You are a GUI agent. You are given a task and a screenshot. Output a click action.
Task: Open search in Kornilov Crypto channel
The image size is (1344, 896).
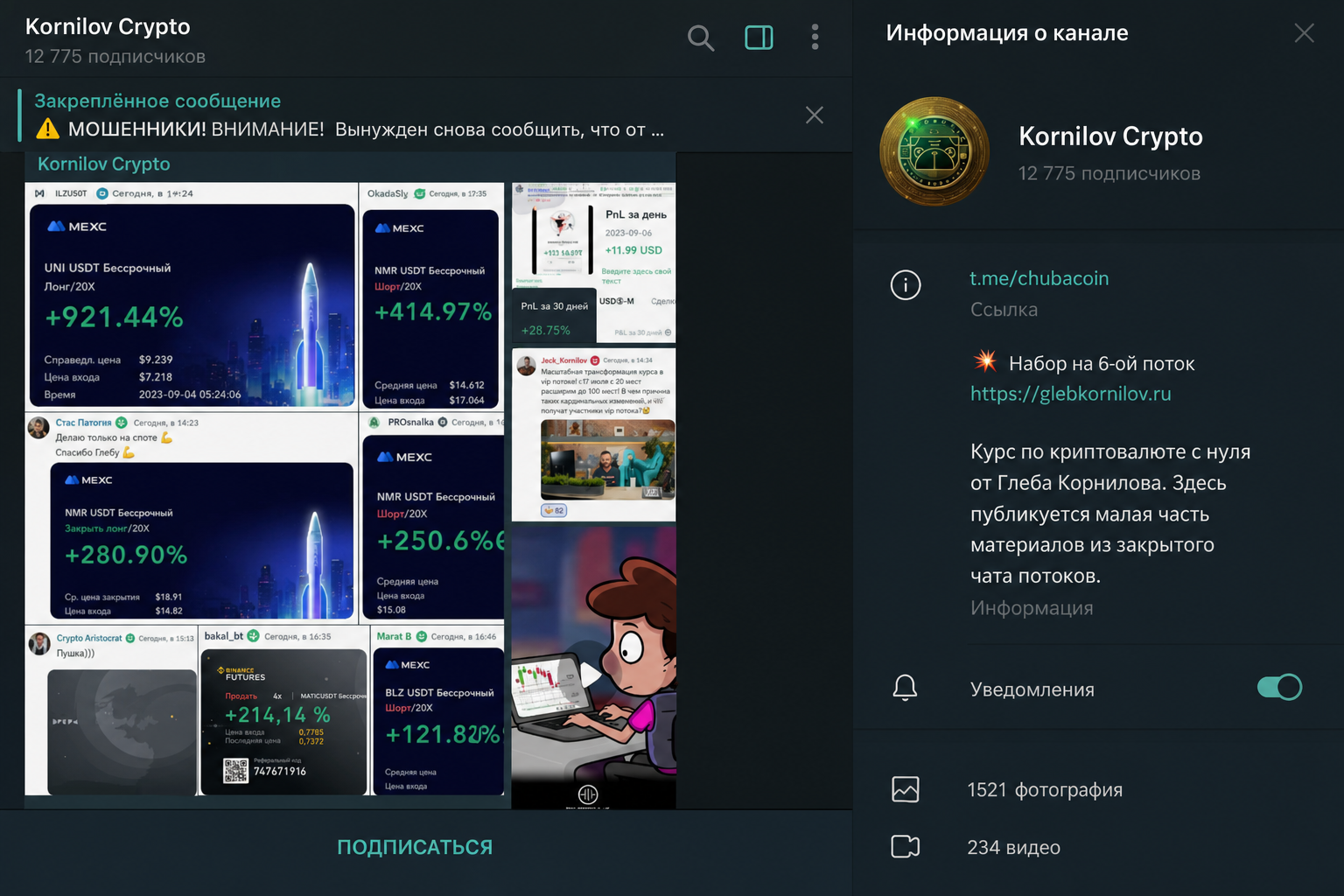700,38
